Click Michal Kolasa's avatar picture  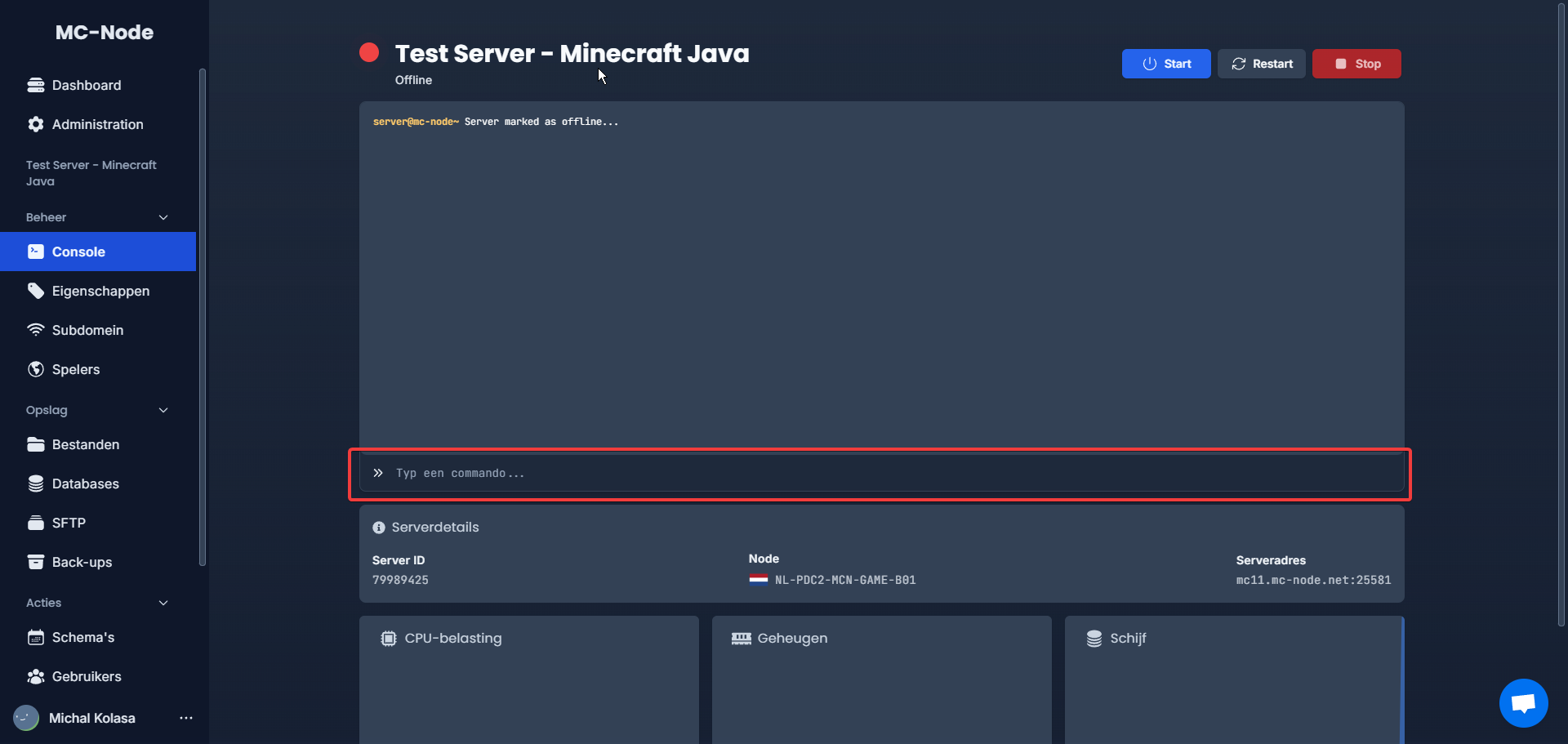click(26, 718)
